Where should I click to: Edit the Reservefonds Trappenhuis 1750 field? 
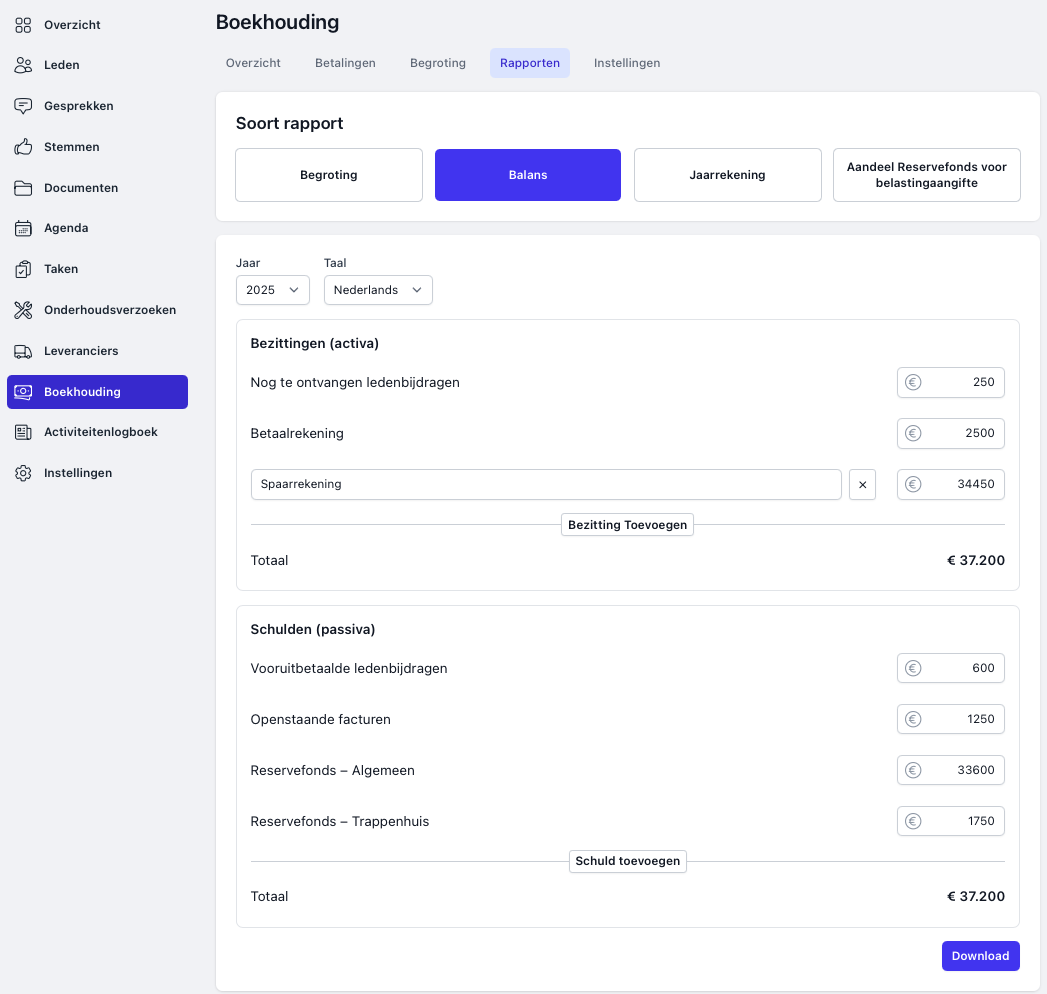[x=950, y=821]
